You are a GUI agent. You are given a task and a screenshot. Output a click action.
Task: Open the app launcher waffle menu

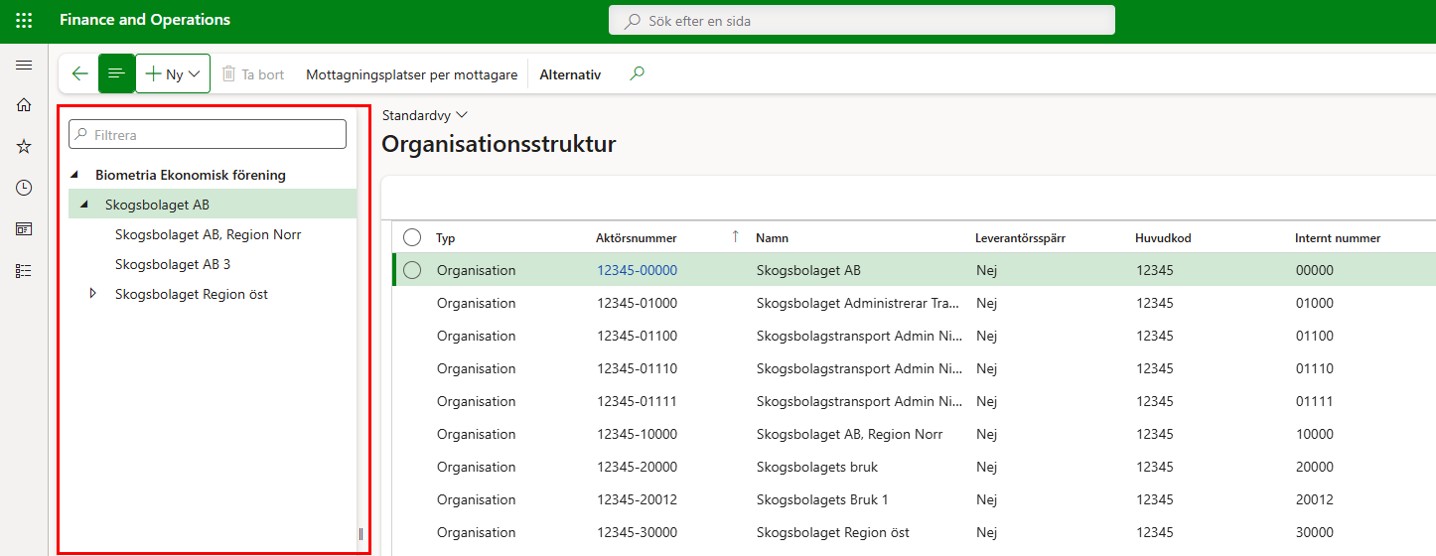point(24,20)
